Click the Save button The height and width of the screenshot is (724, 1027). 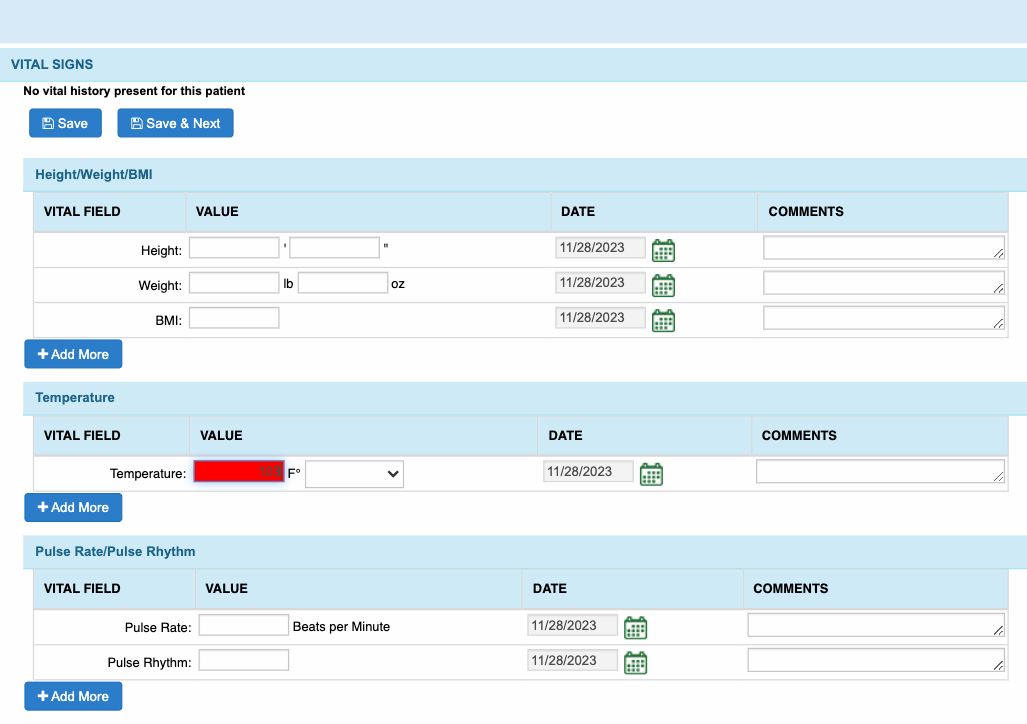tap(65, 123)
